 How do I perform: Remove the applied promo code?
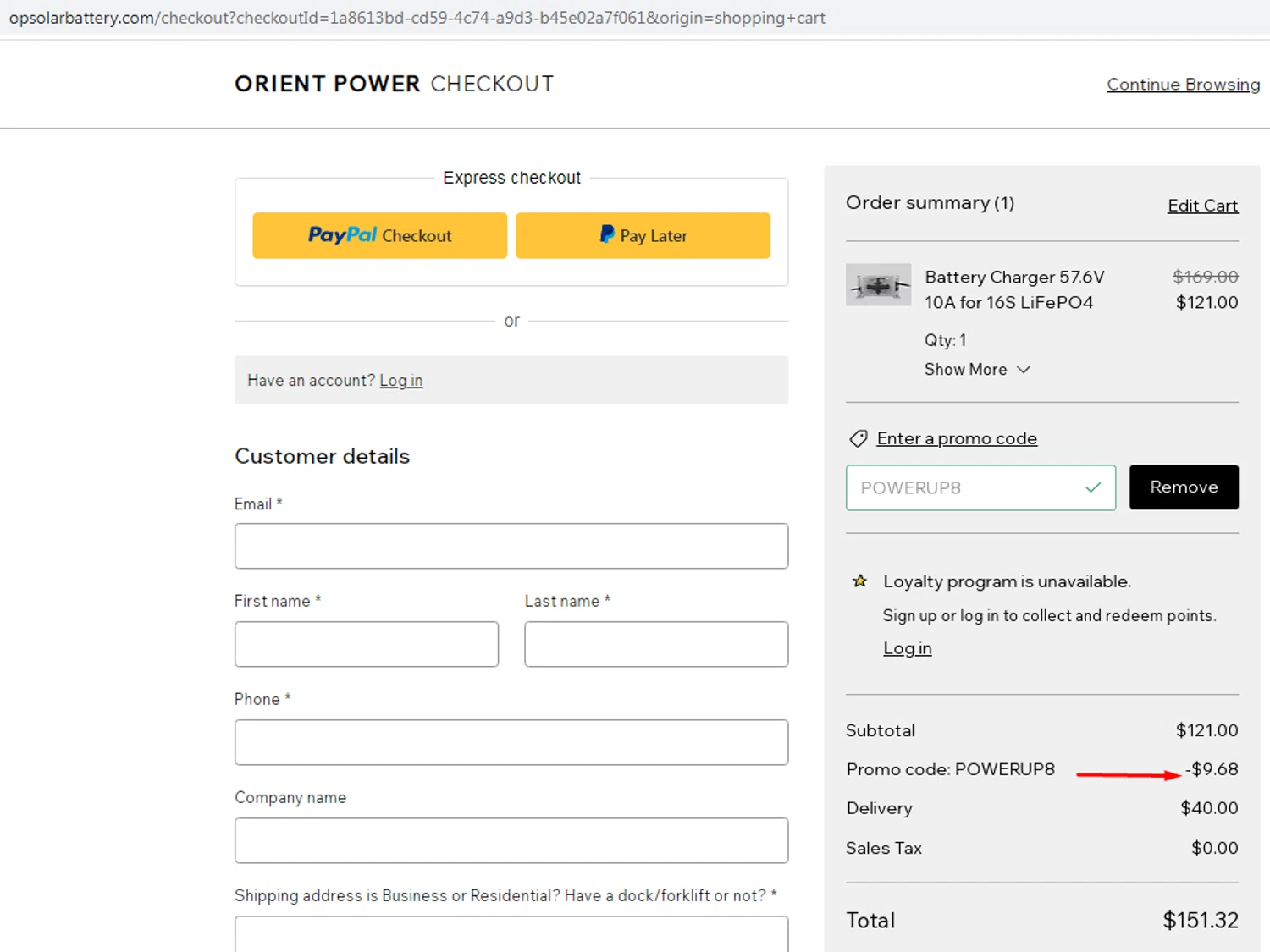click(x=1184, y=487)
